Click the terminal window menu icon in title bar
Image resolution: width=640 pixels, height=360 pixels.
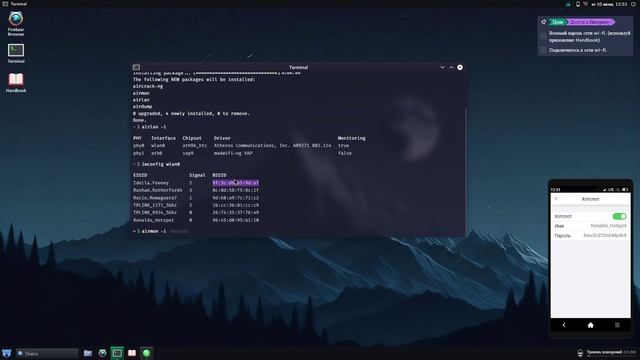[x=136, y=67]
